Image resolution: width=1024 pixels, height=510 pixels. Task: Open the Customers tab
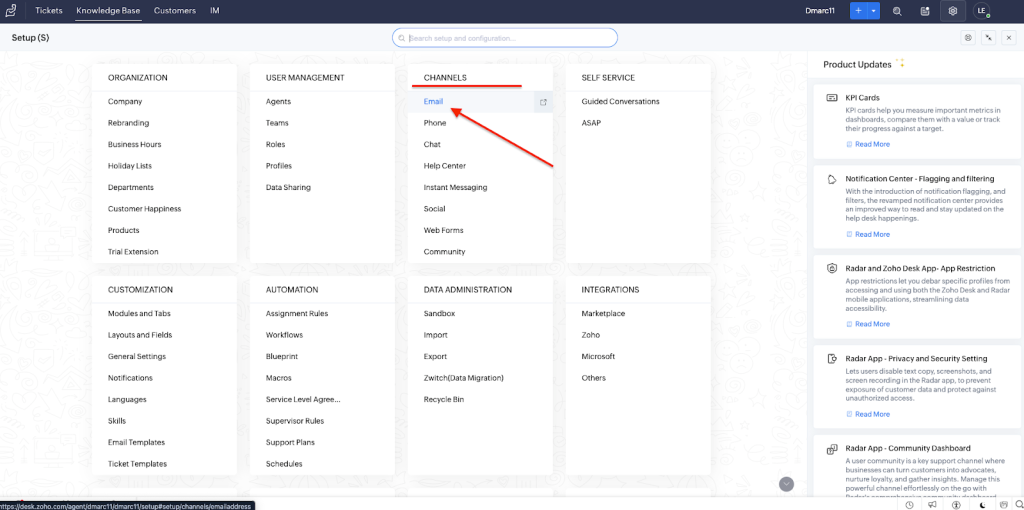(174, 11)
